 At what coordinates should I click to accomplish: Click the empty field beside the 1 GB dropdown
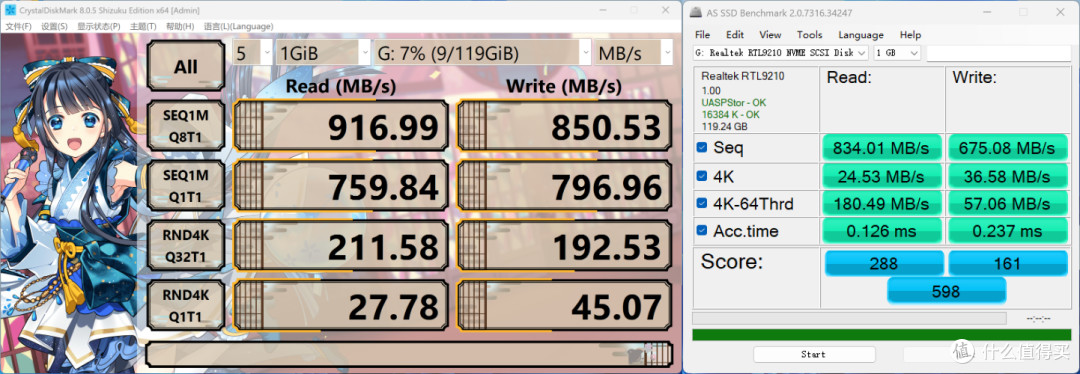[999, 53]
